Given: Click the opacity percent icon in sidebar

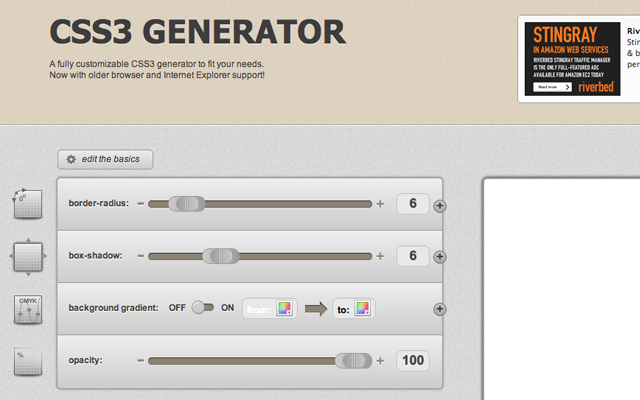Looking at the screenshot, I should [x=27, y=361].
